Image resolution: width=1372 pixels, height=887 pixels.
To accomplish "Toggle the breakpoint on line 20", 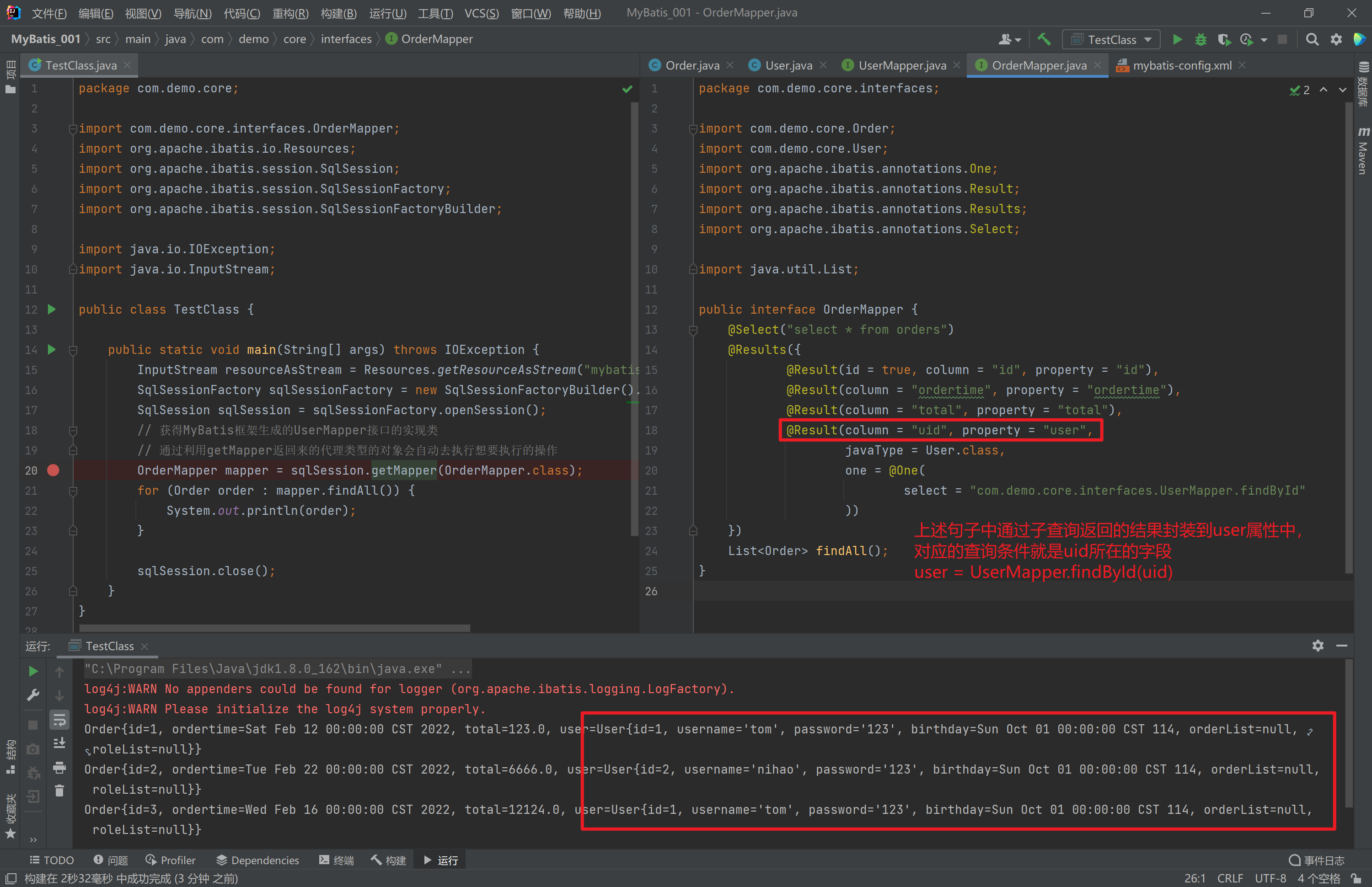I will click(53, 470).
